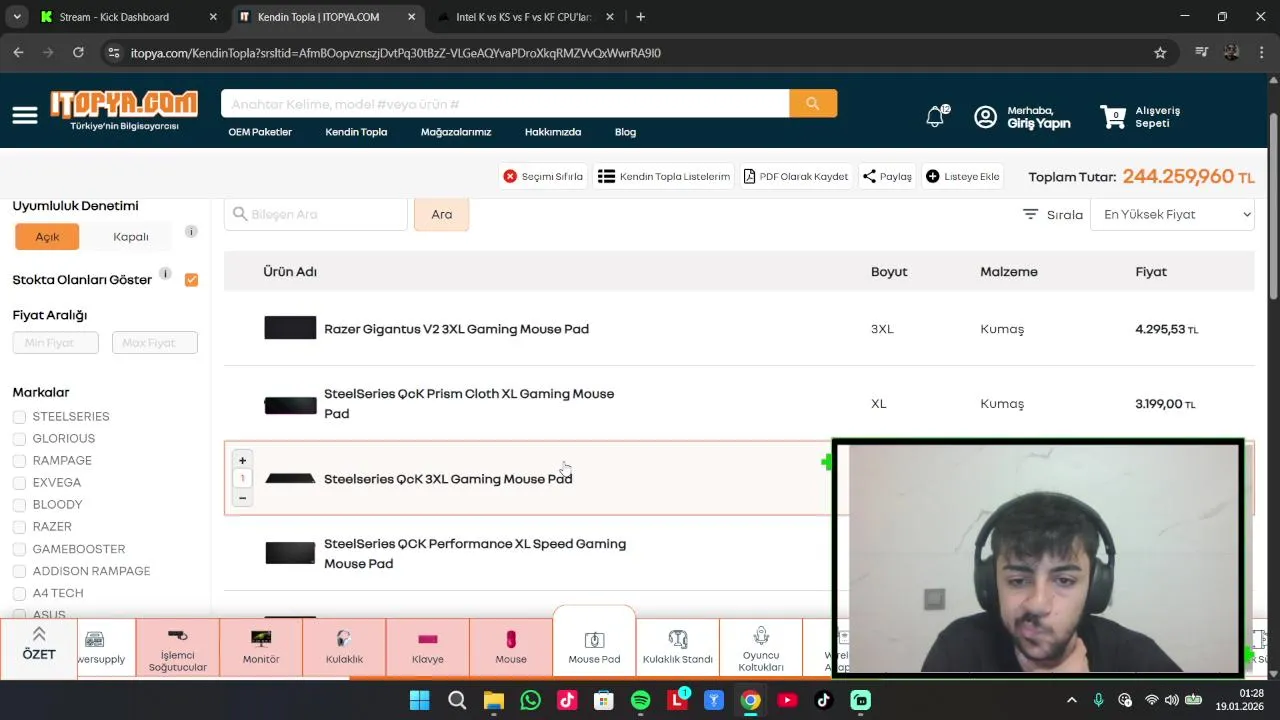
Task: Click Seçimi Sıfırla button
Action: (543, 176)
